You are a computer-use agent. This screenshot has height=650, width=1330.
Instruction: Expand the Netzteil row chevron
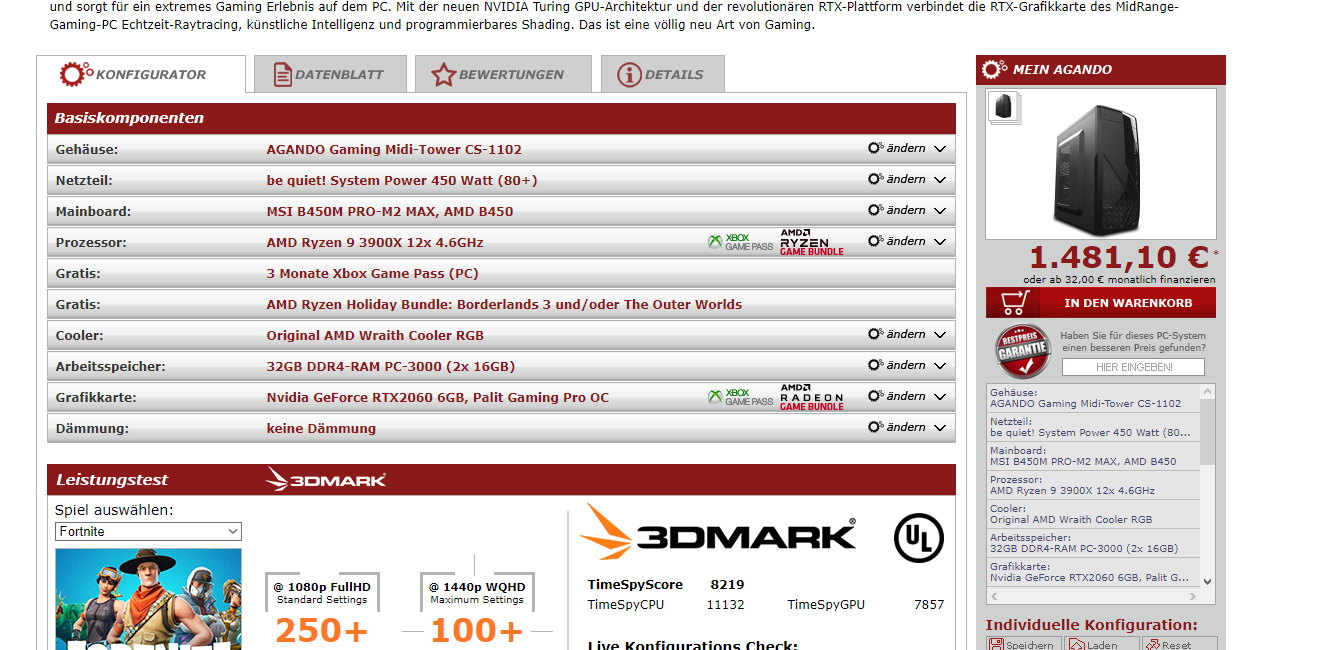click(x=939, y=180)
